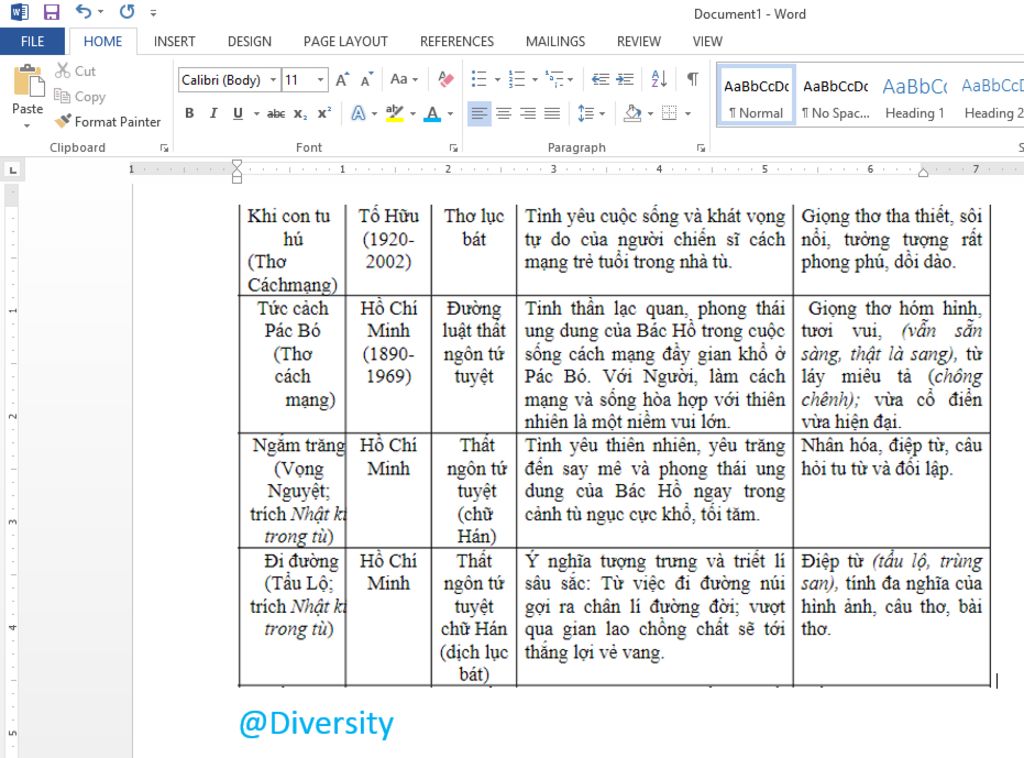Screen dimensions: 1024x758
Task: Clear all formatting with eraser icon
Action: [x=446, y=80]
